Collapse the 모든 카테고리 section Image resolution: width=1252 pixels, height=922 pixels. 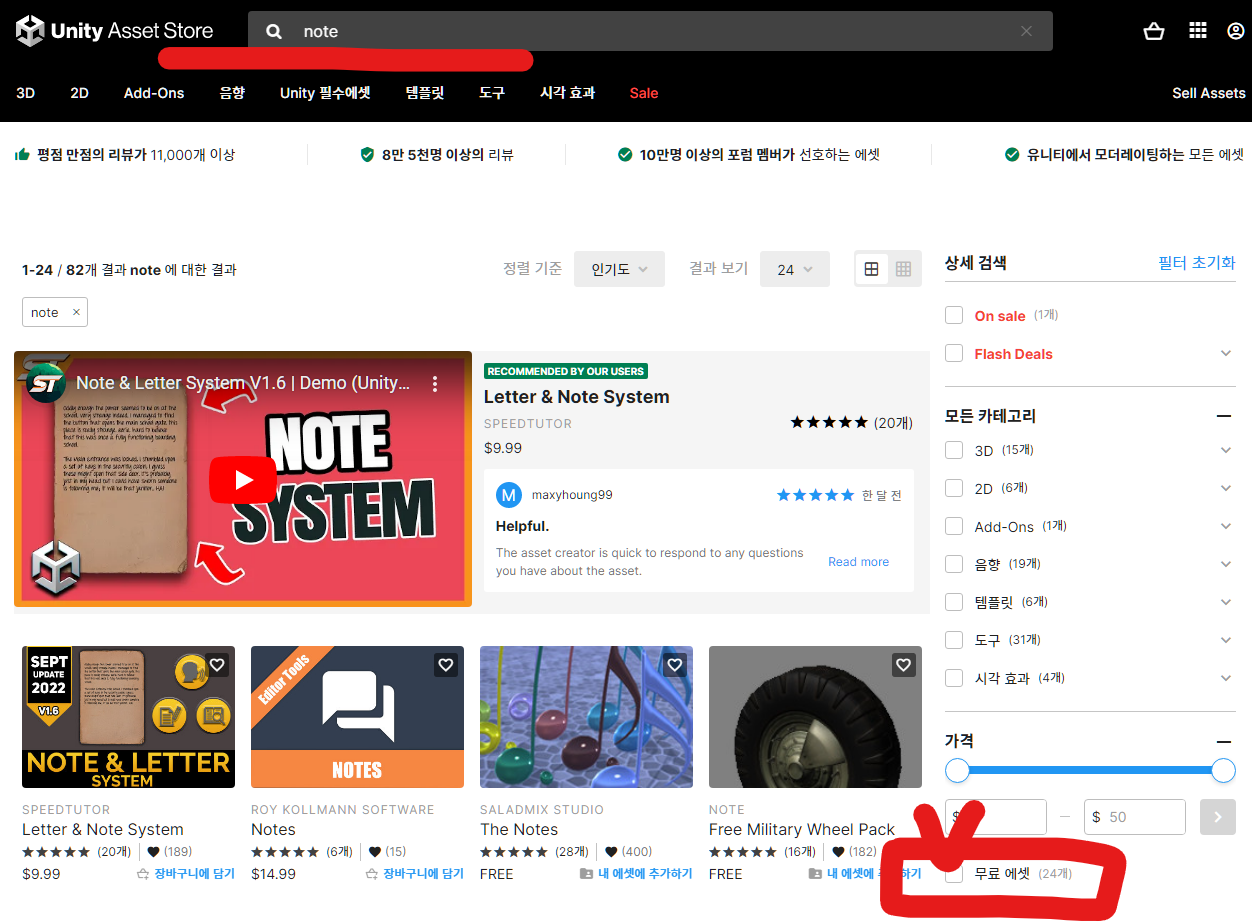coord(1223,416)
